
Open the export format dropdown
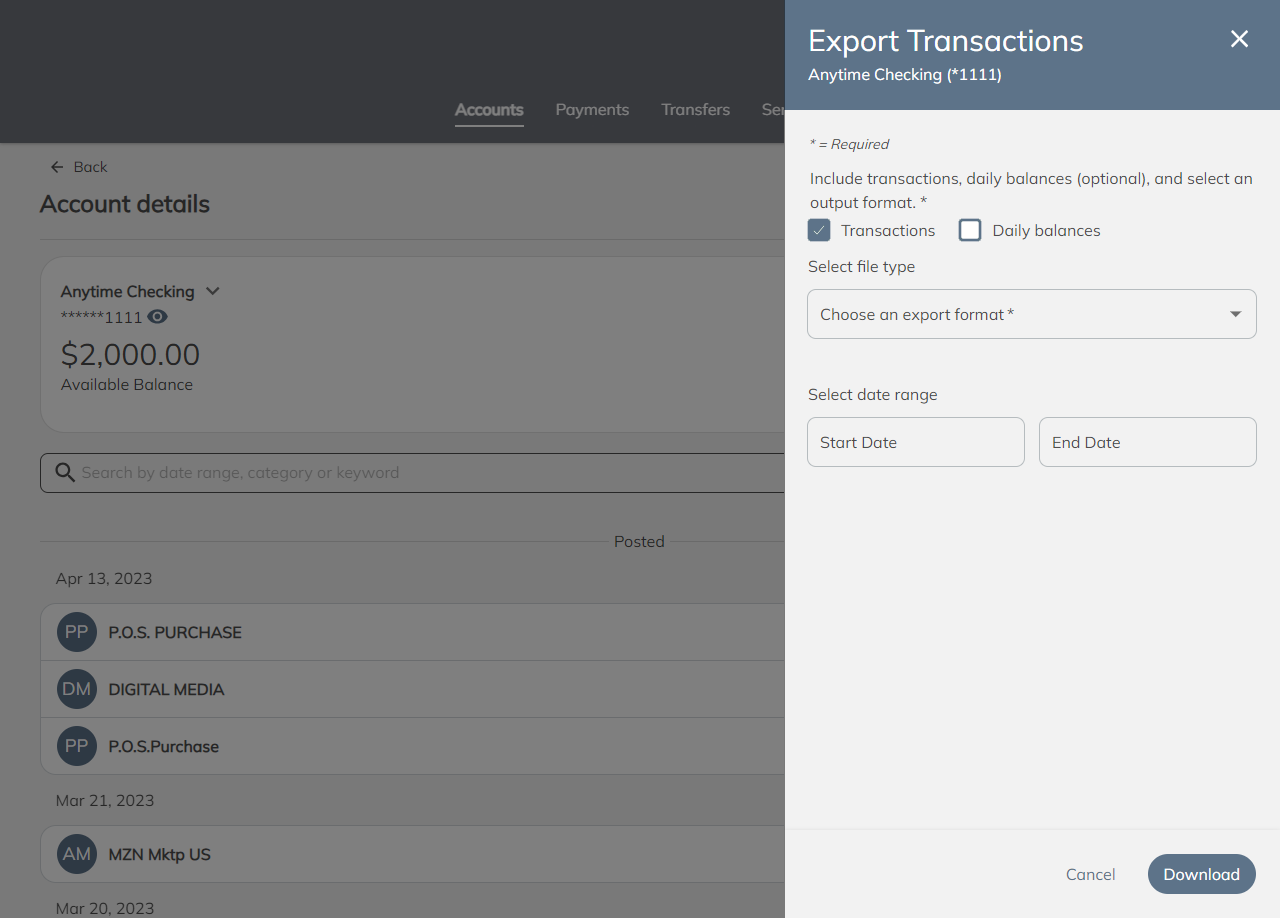[1031, 314]
